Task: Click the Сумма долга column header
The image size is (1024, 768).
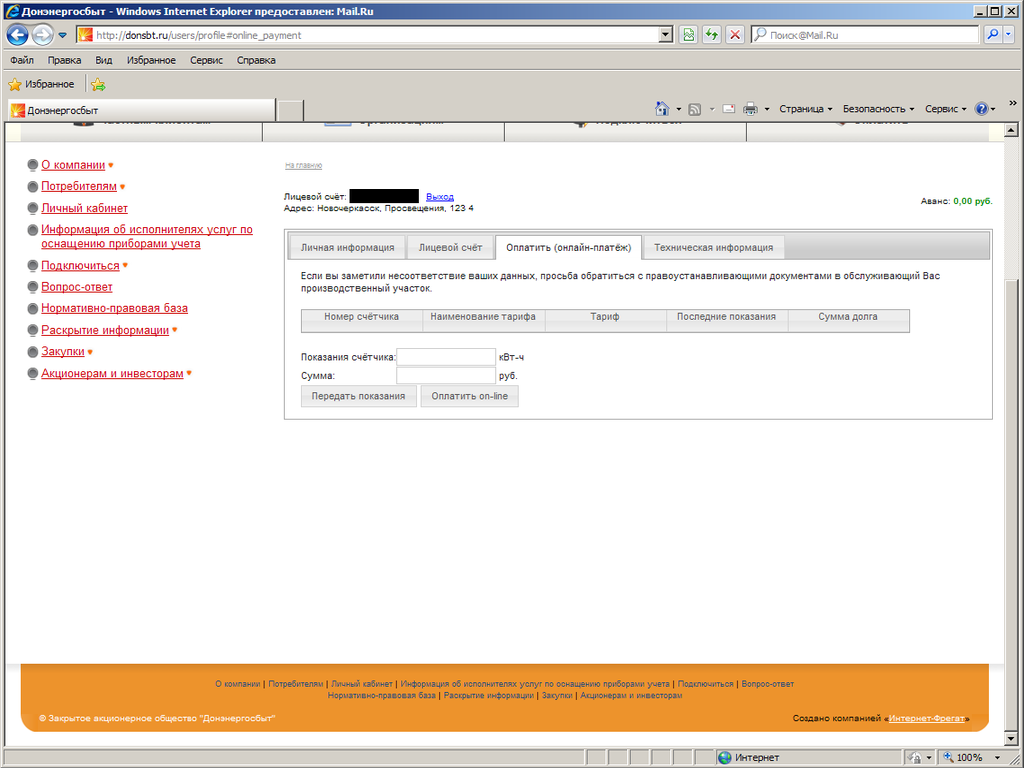Action: coord(848,321)
